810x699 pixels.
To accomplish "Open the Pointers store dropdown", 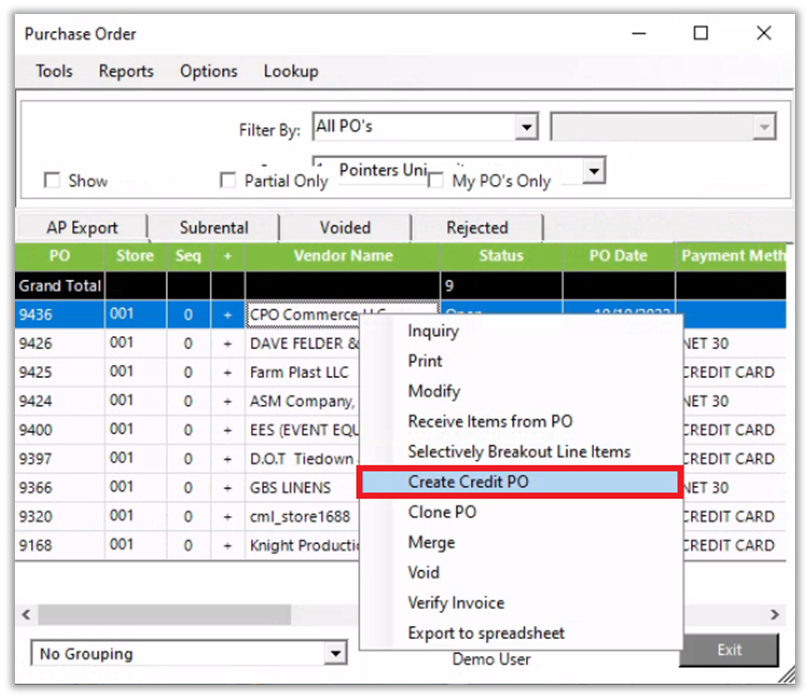I will pos(594,171).
